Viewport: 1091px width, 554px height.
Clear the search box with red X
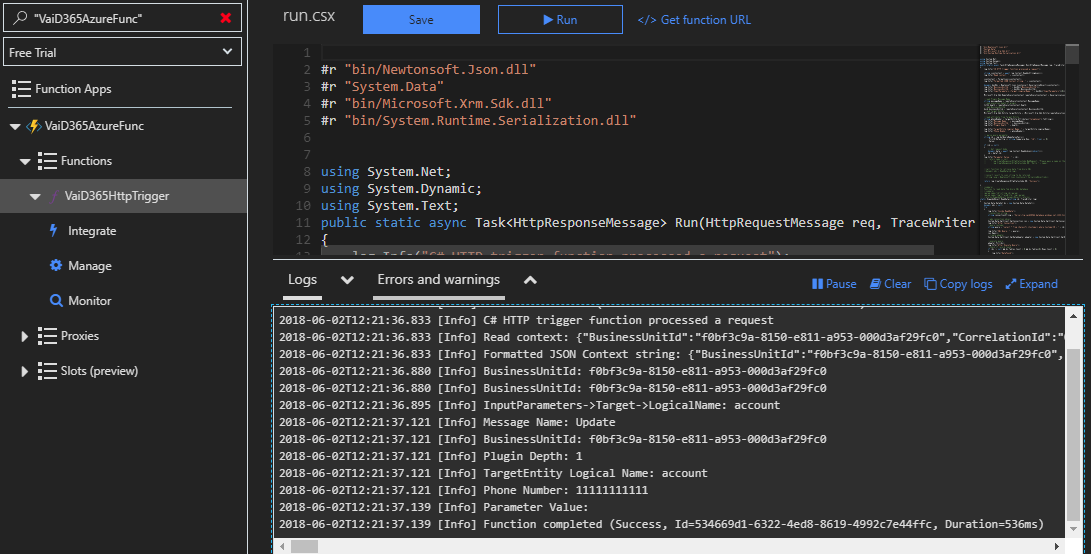pyautogui.click(x=225, y=18)
